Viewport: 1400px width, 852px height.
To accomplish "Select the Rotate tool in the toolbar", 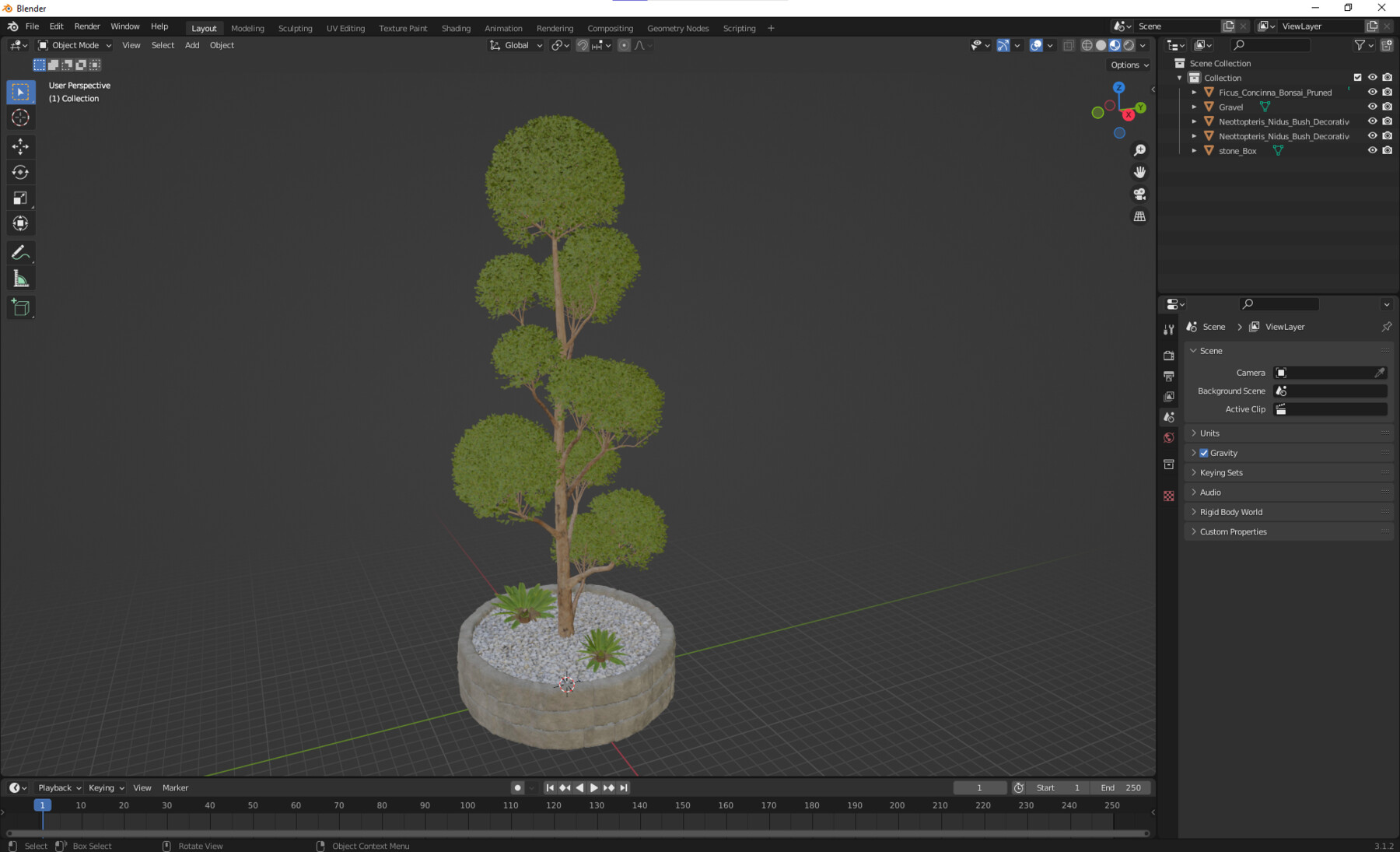I will pos(21,172).
